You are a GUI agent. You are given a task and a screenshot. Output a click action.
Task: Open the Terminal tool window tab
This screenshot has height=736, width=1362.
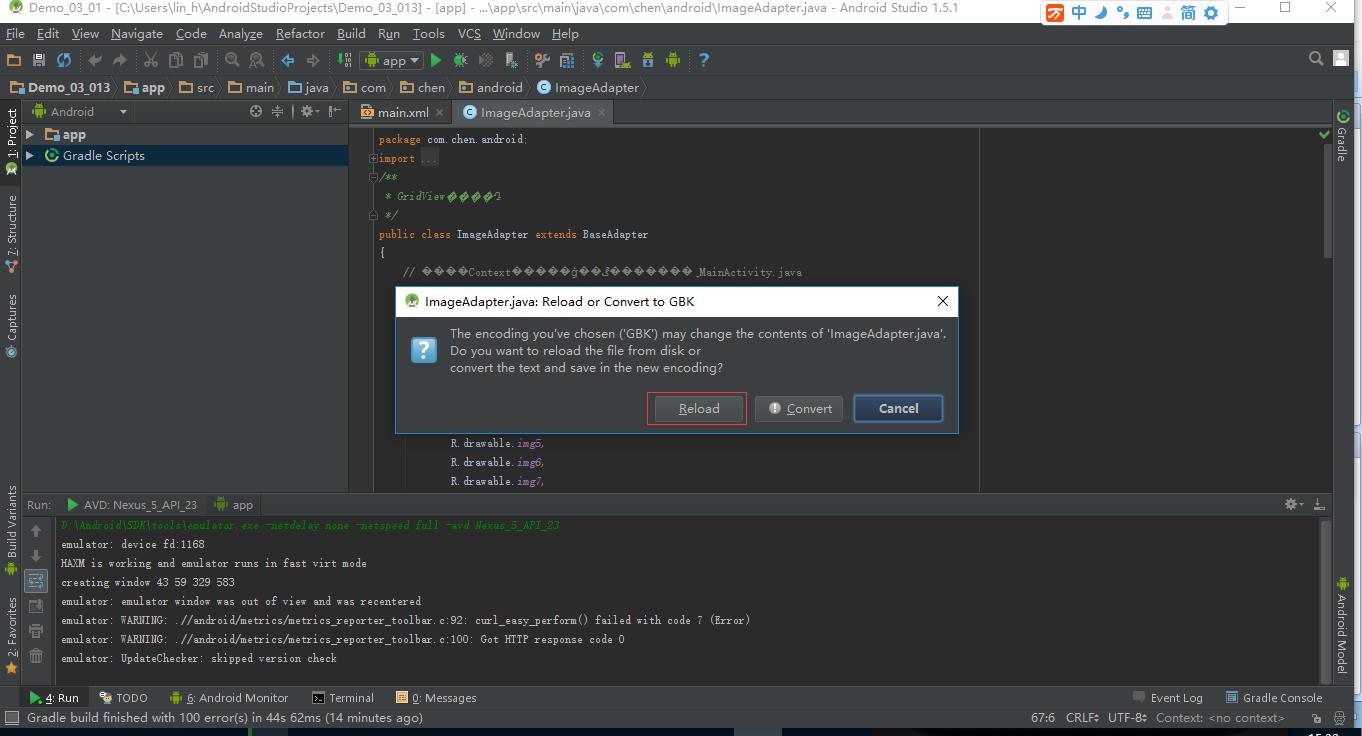point(343,698)
